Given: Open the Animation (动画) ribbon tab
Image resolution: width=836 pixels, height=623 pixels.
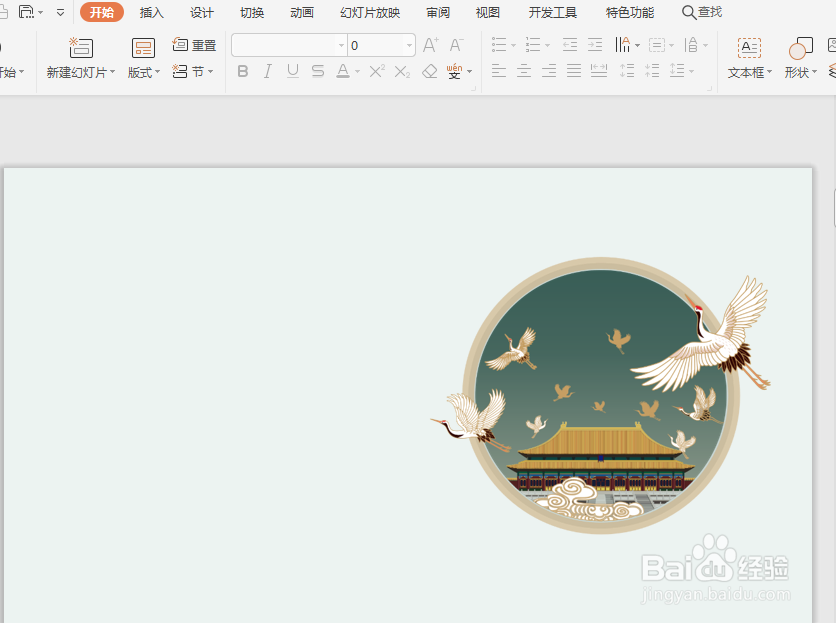Looking at the screenshot, I should (x=301, y=12).
